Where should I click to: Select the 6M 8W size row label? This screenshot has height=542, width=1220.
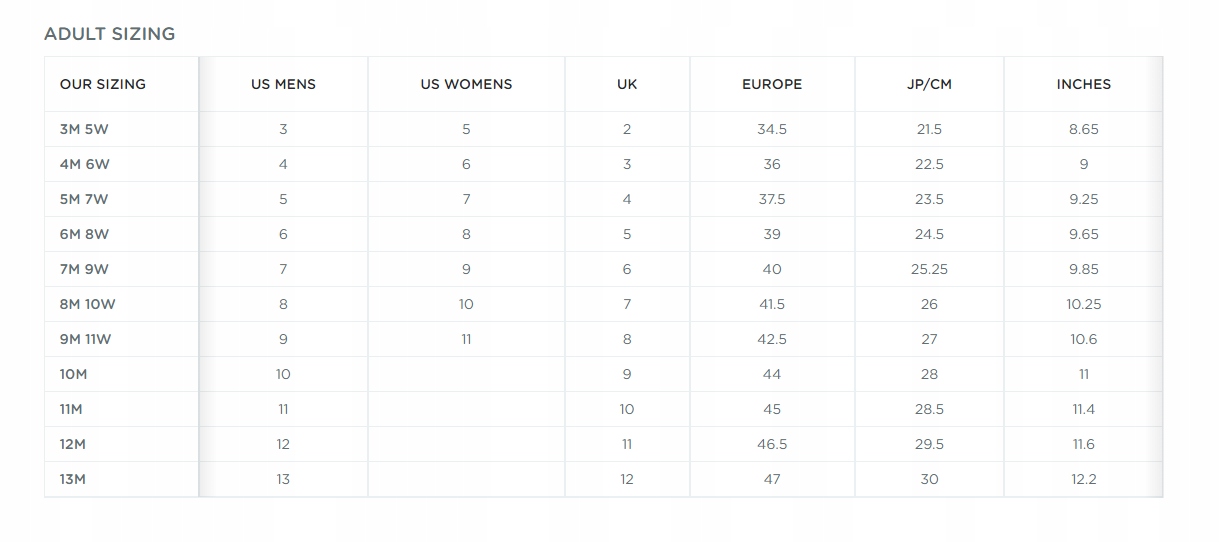(85, 235)
